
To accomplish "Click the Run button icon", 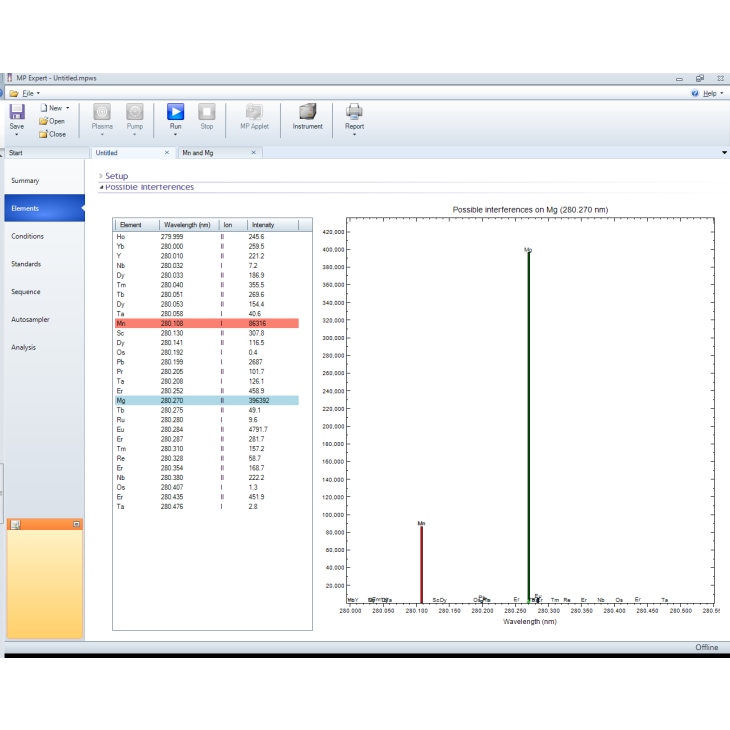I will click(175, 111).
